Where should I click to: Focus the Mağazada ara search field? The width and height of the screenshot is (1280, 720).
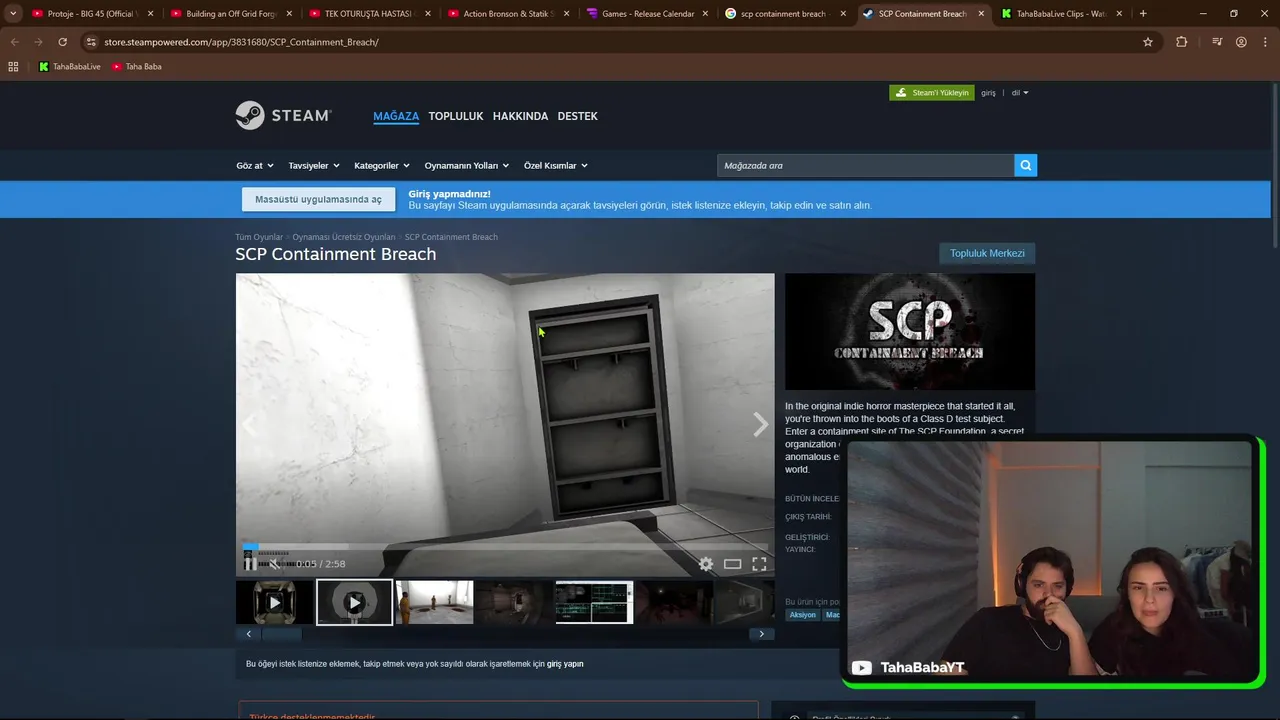[865, 165]
